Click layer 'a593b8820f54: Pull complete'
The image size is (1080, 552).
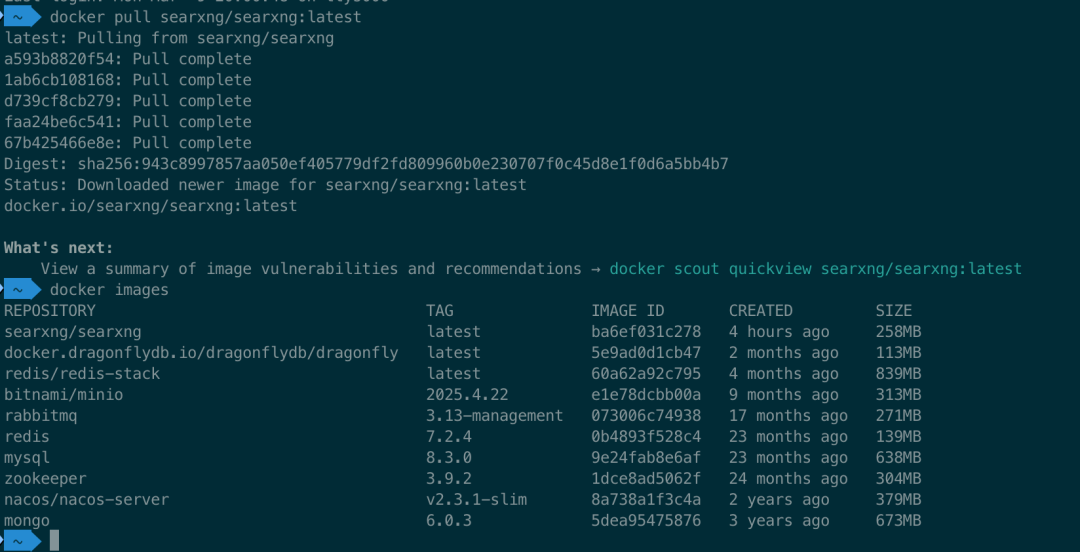click(x=127, y=59)
